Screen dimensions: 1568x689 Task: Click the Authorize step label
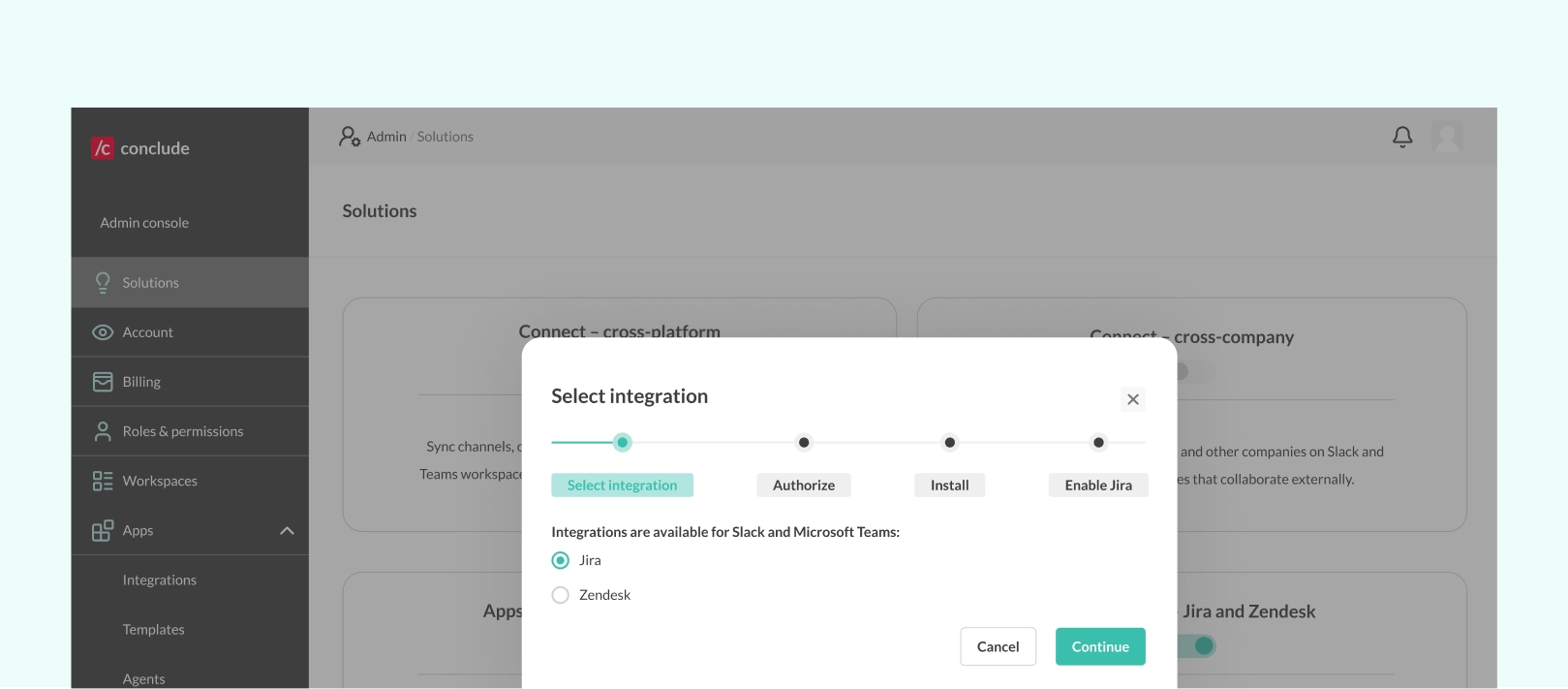[804, 485]
